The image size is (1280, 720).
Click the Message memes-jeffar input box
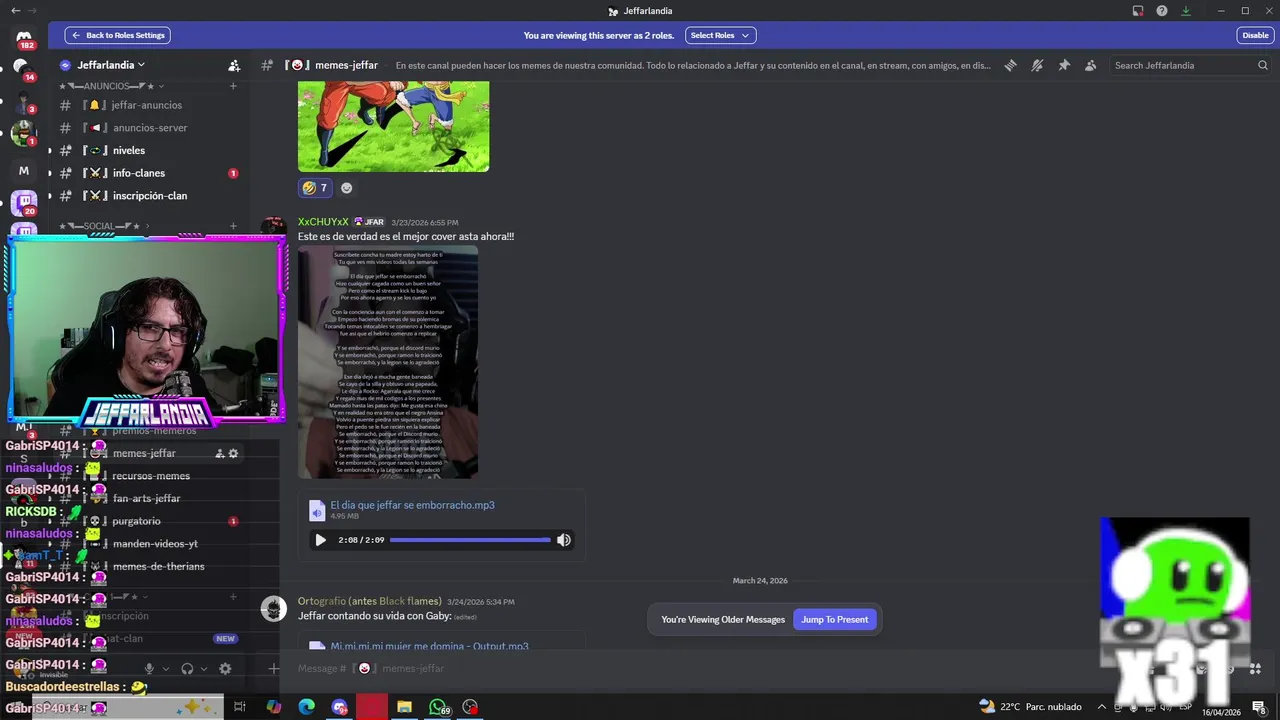tap(700, 668)
